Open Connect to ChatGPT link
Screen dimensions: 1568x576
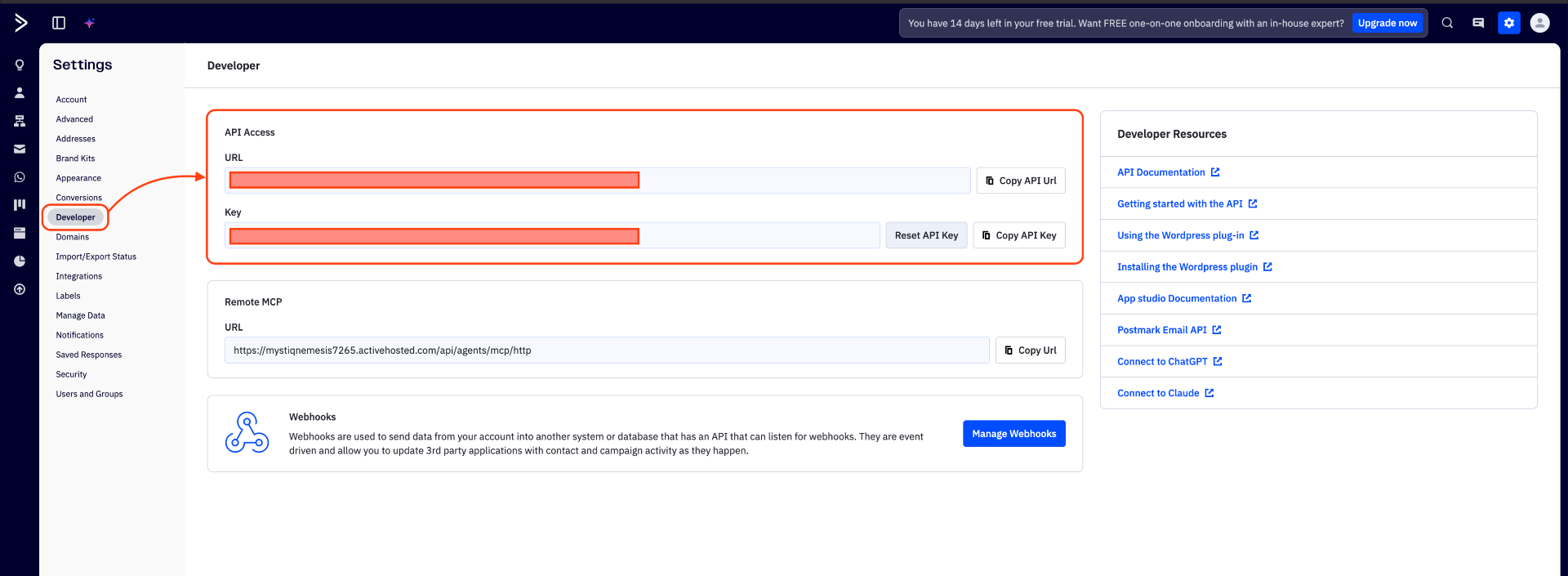tap(1170, 362)
